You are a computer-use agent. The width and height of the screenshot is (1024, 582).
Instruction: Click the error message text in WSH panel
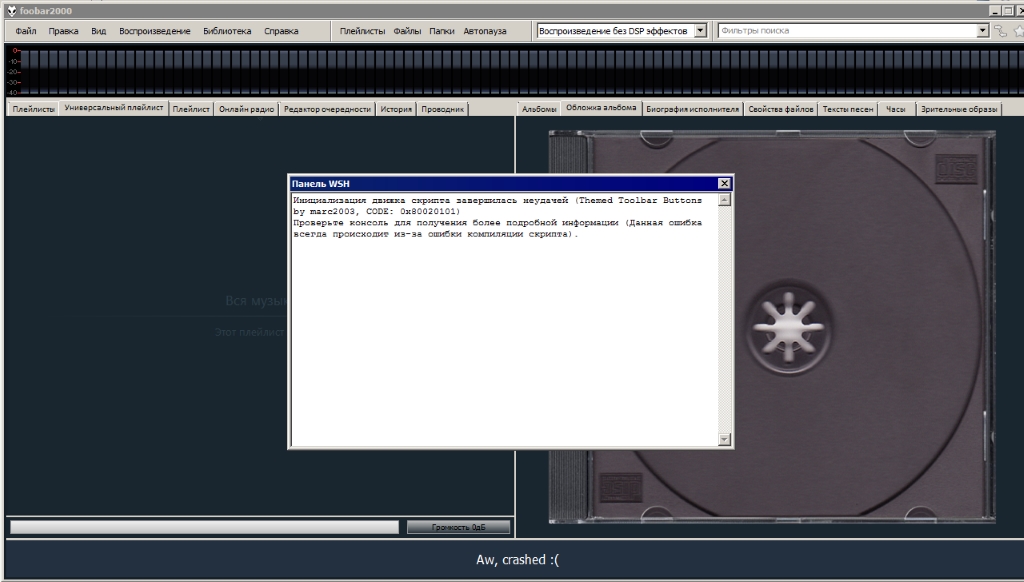coord(498,217)
